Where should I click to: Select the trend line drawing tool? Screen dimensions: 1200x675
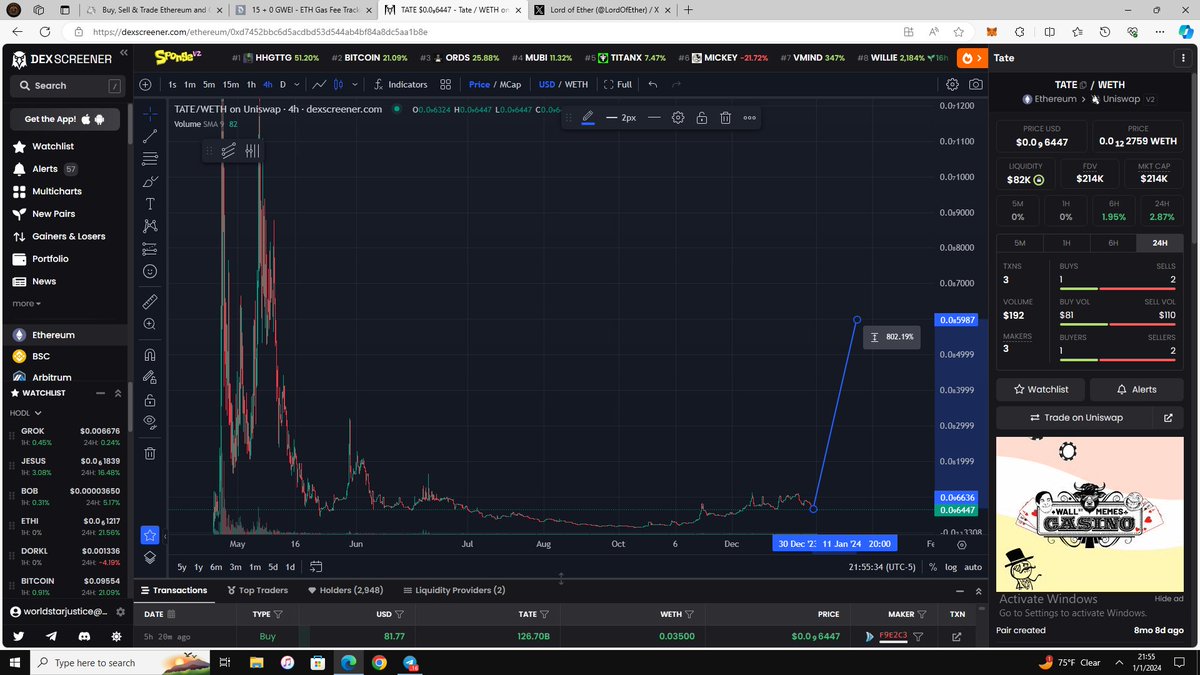point(150,135)
